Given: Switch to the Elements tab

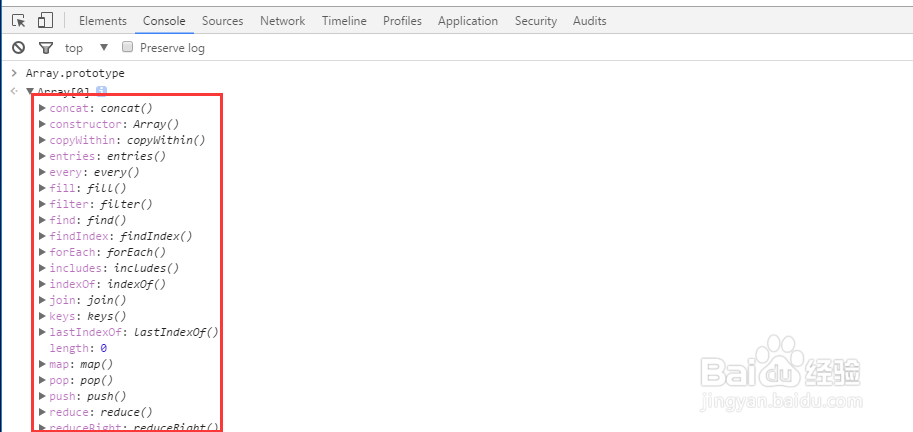Looking at the screenshot, I should 102,21.
